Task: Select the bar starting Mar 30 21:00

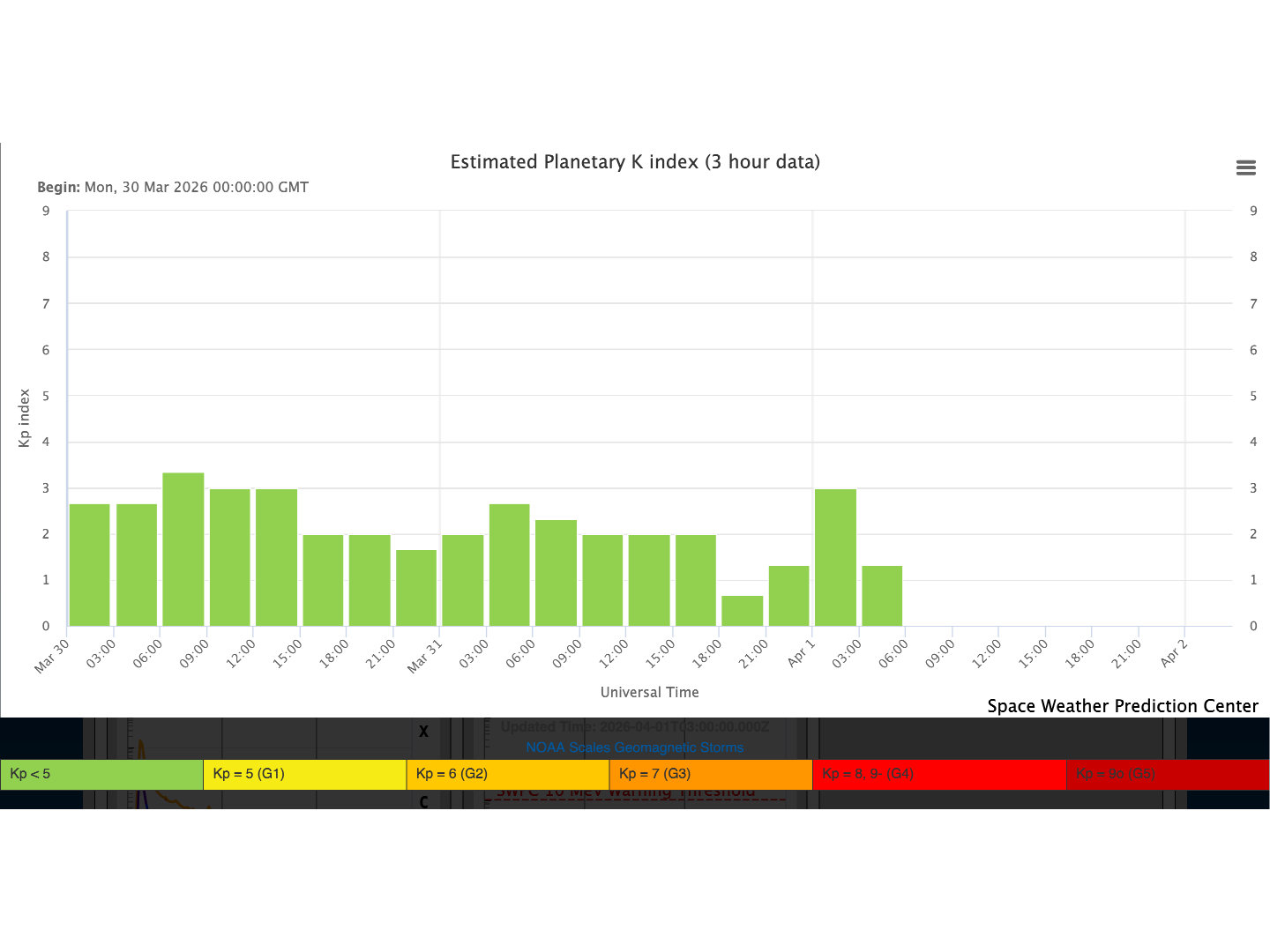Action: (416, 588)
